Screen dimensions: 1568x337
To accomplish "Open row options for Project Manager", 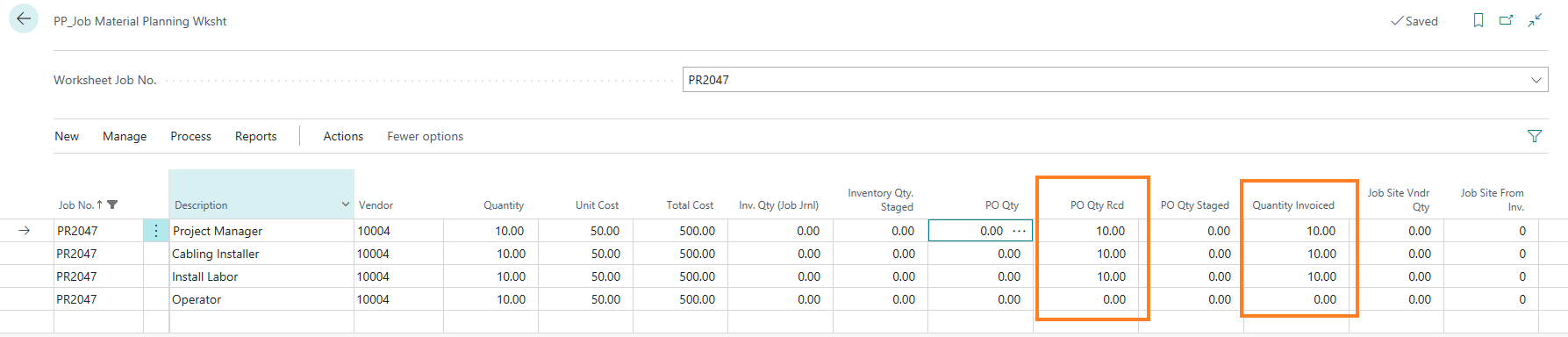I will point(155,231).
